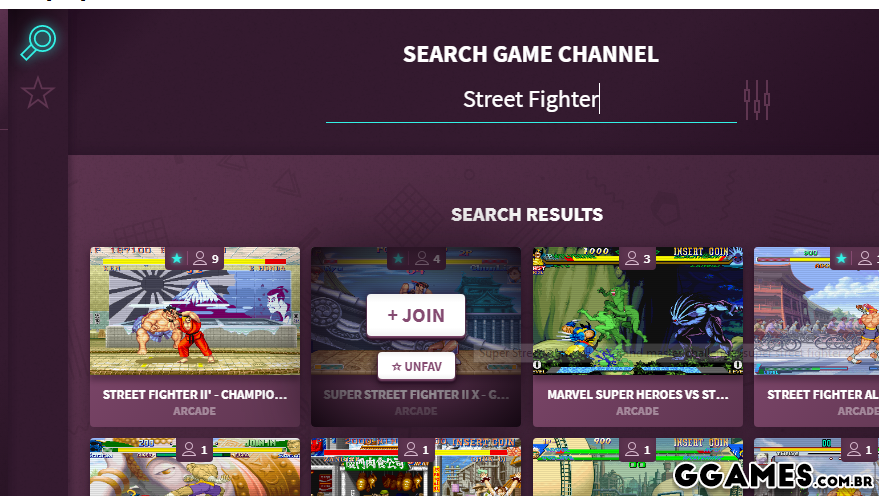The height and width of the screenshot is (496, 879).
Task: Select the Marvel Super Heroes VS title text
Action: pos(637,395)
